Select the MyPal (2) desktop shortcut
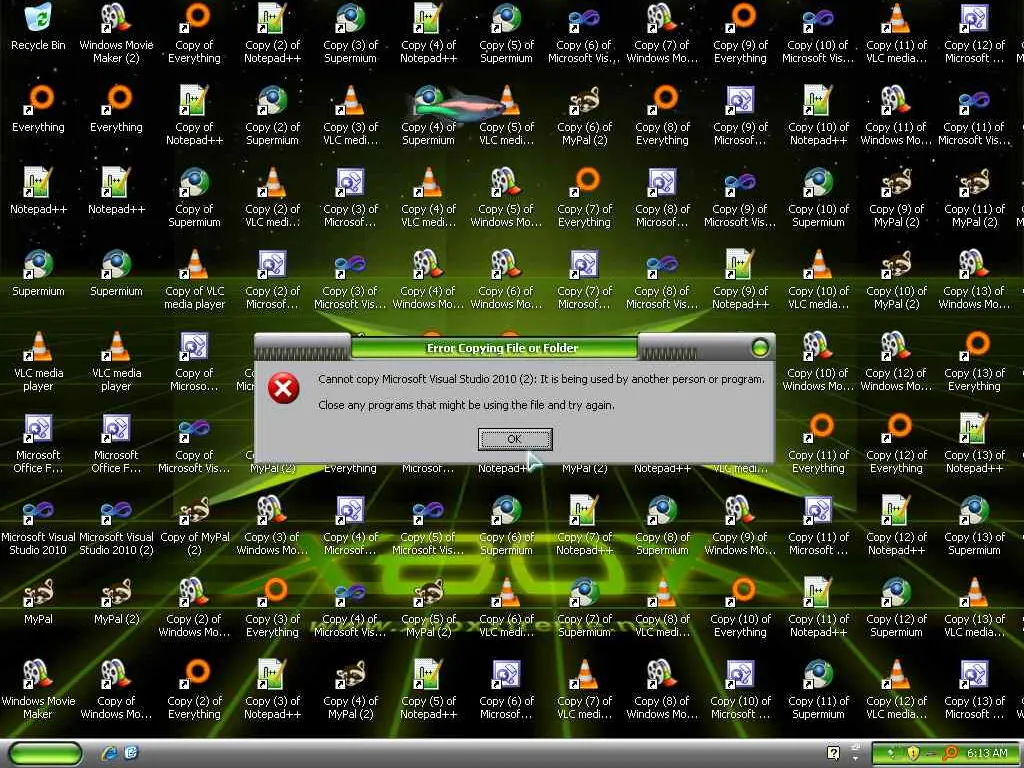The height and width of the screenshot is (768, 1024). pyautogui.click(x=116, y=601)
